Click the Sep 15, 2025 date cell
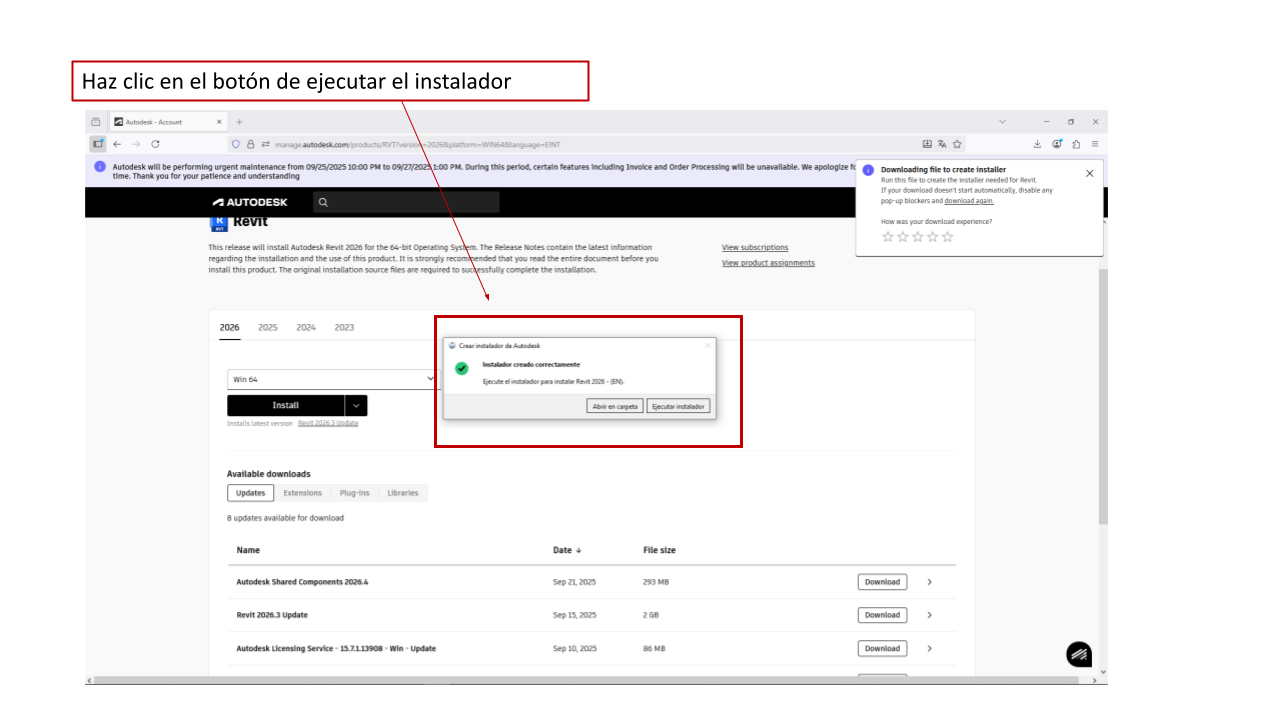 [x=575, y=615]
